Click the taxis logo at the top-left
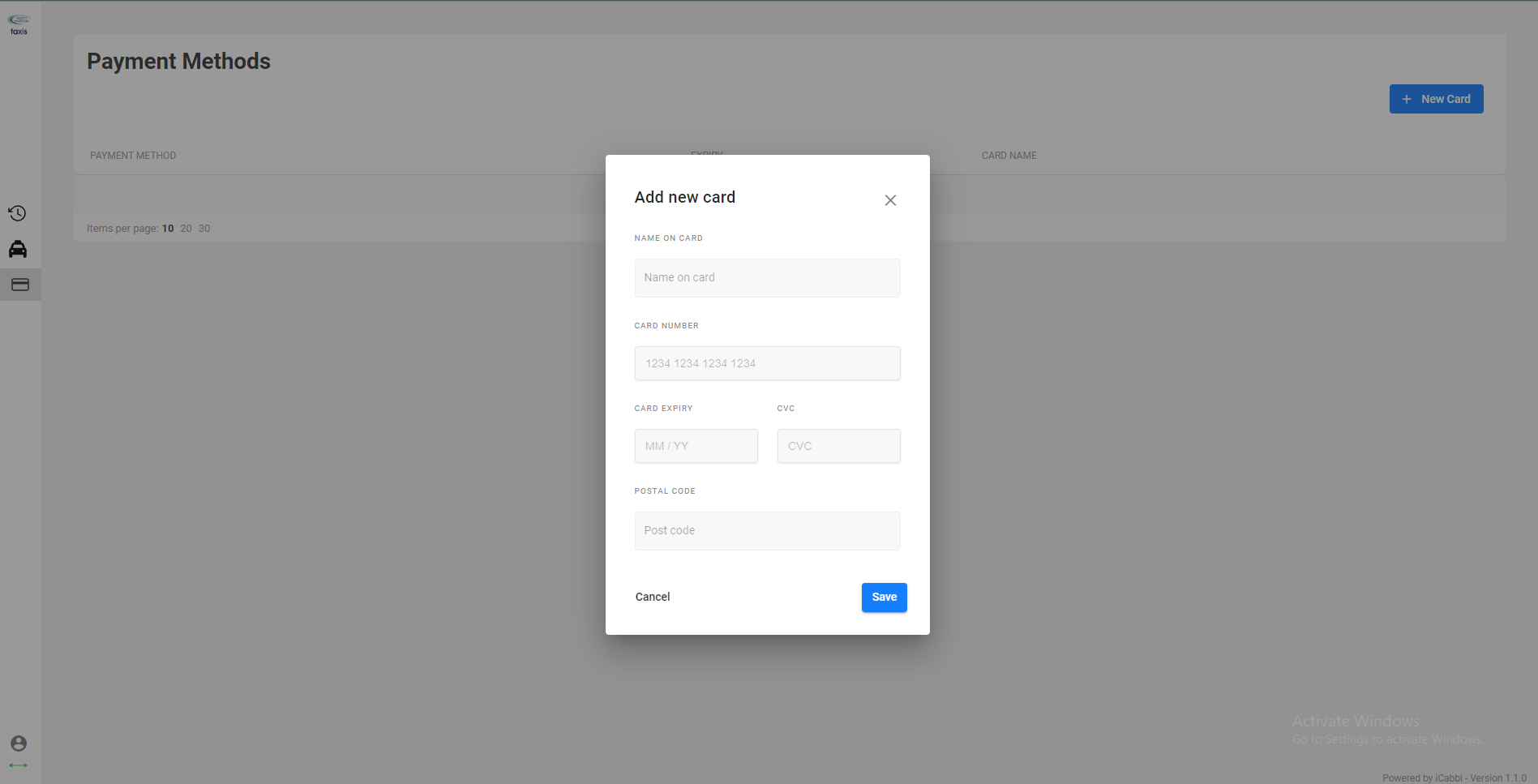This screenshot has height=784, width=1538. [19, 24]
